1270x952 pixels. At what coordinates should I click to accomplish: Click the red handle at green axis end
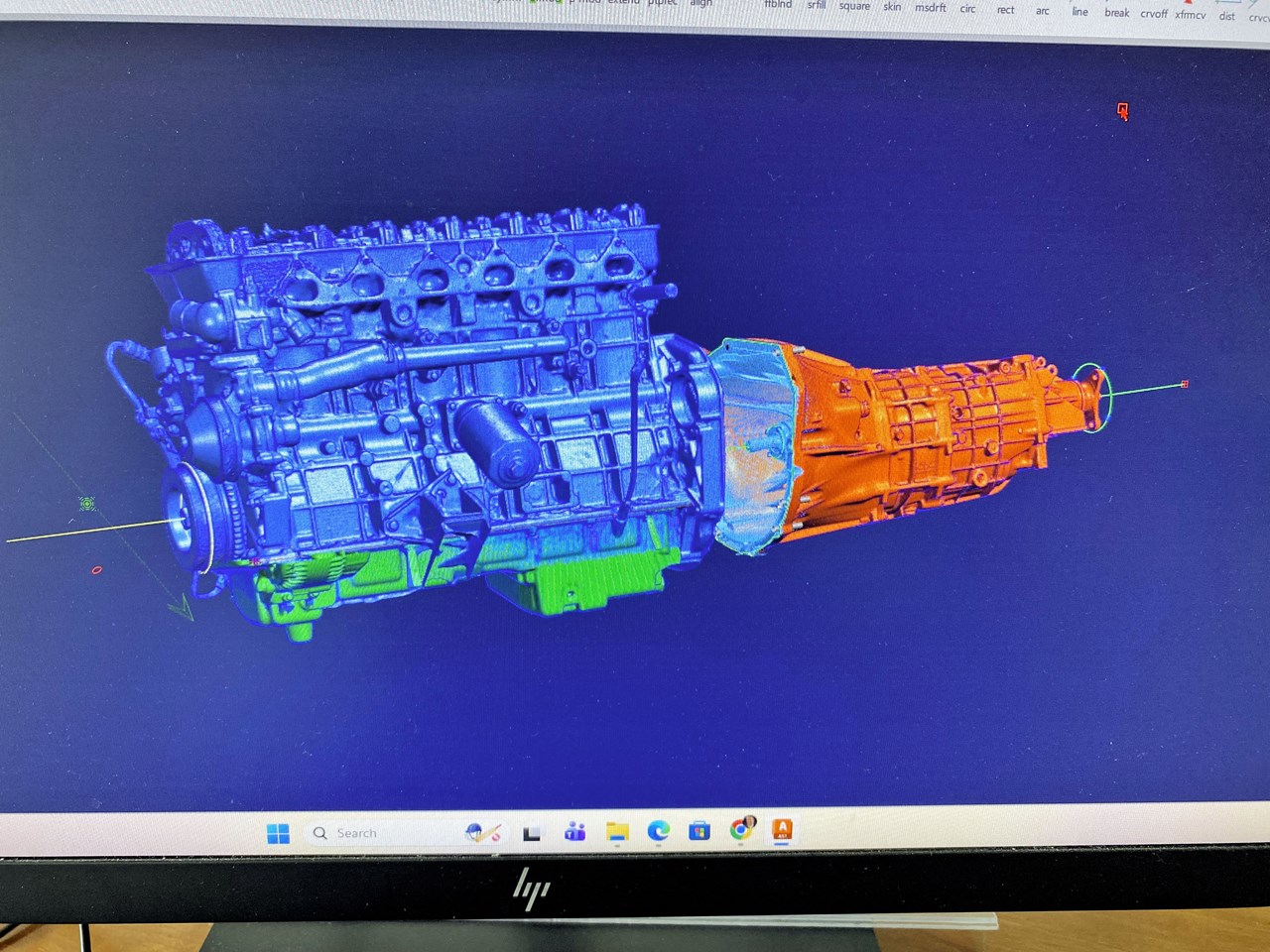(x=1184, y=384)
